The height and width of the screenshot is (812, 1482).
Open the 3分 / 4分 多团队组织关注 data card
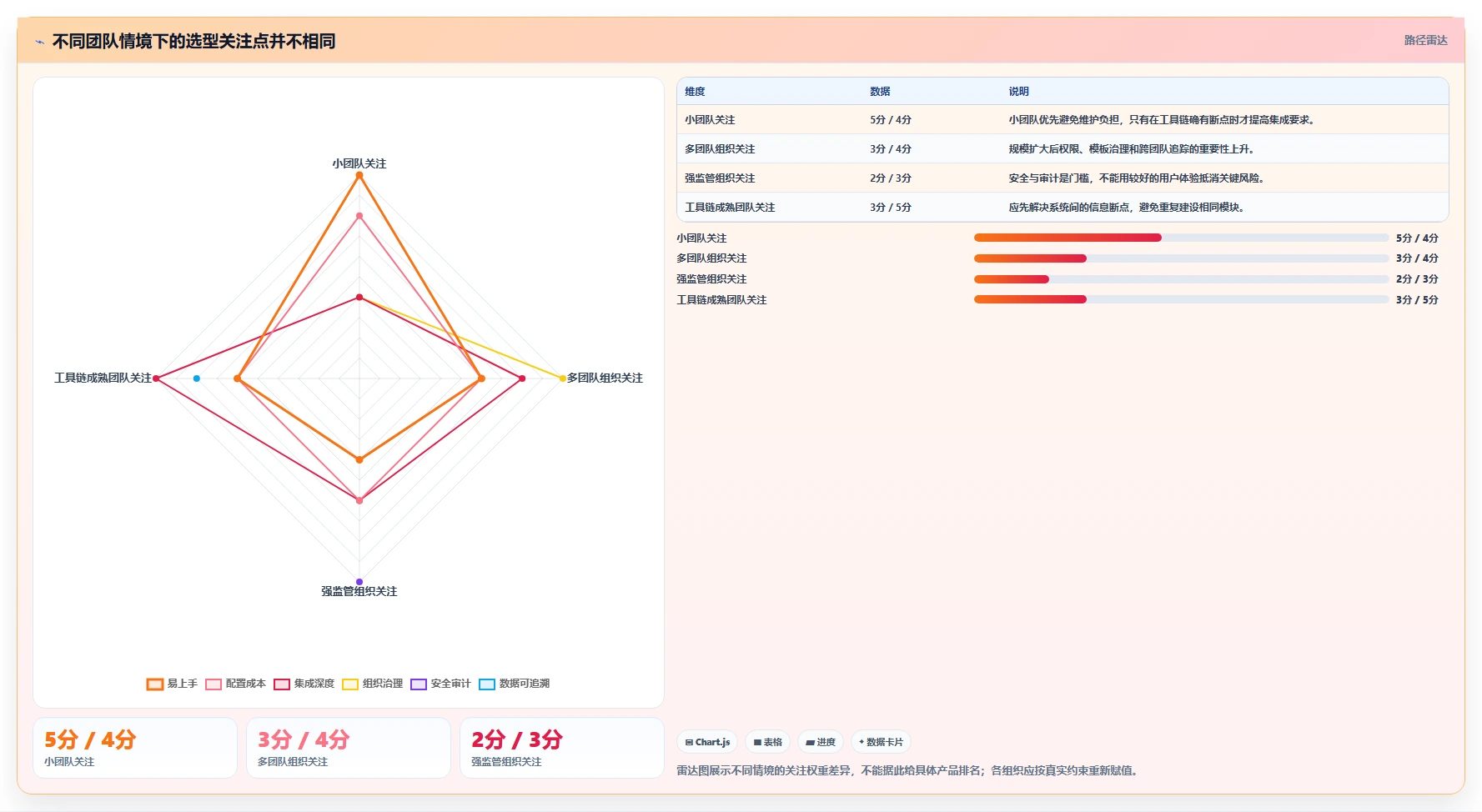pos(349,748)
